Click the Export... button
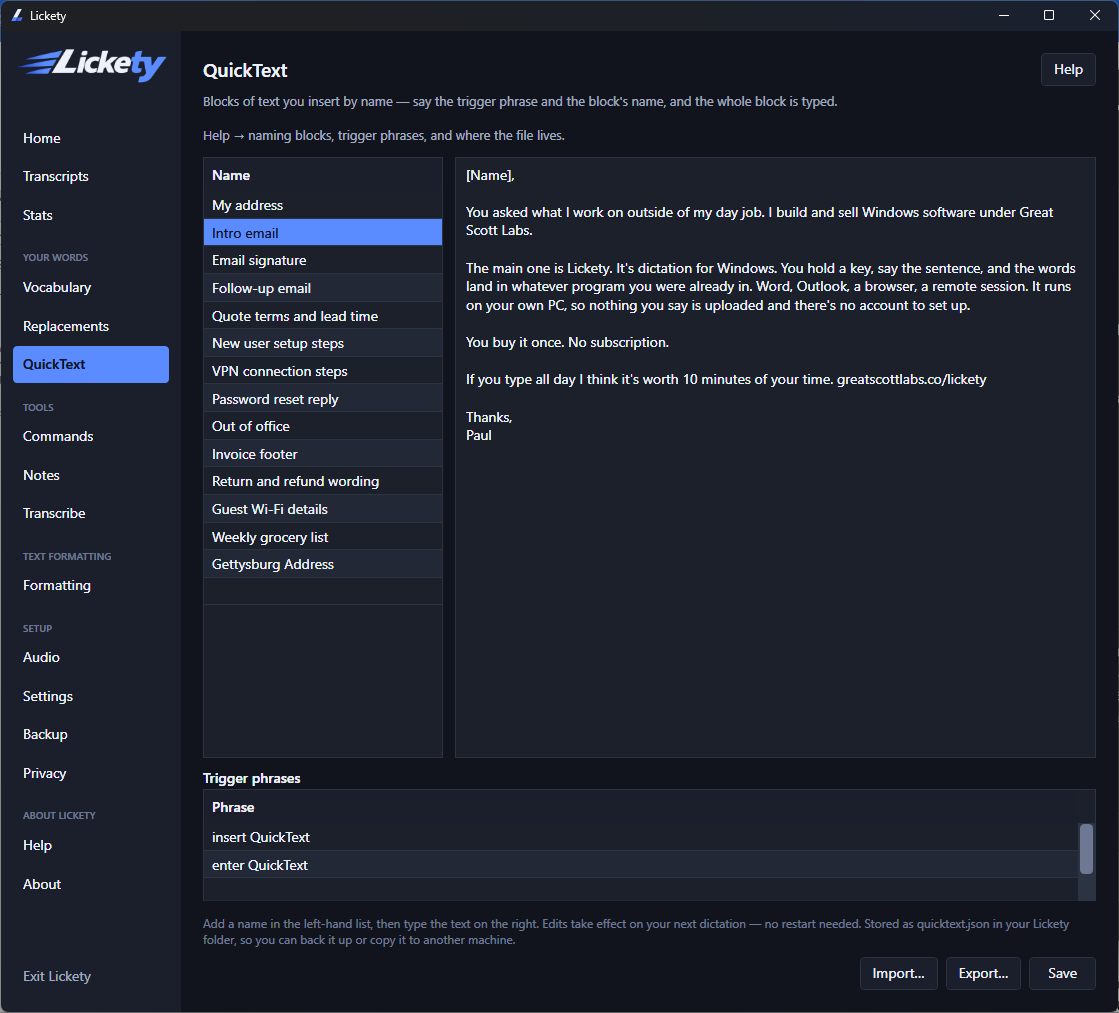1119x1013 pixels. point(983,973)
